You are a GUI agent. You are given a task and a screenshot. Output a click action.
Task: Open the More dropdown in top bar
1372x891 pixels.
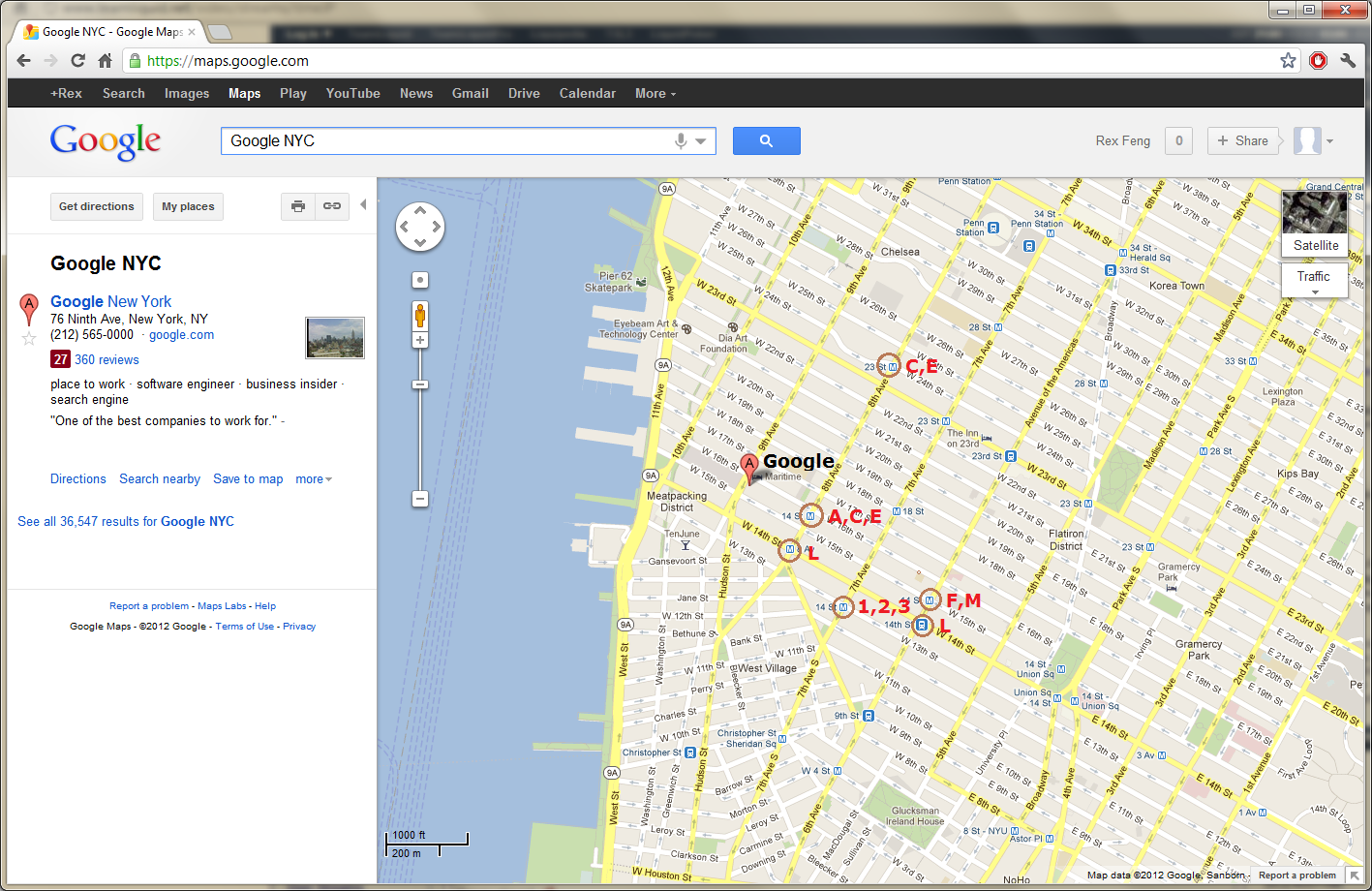click(656, 94)
